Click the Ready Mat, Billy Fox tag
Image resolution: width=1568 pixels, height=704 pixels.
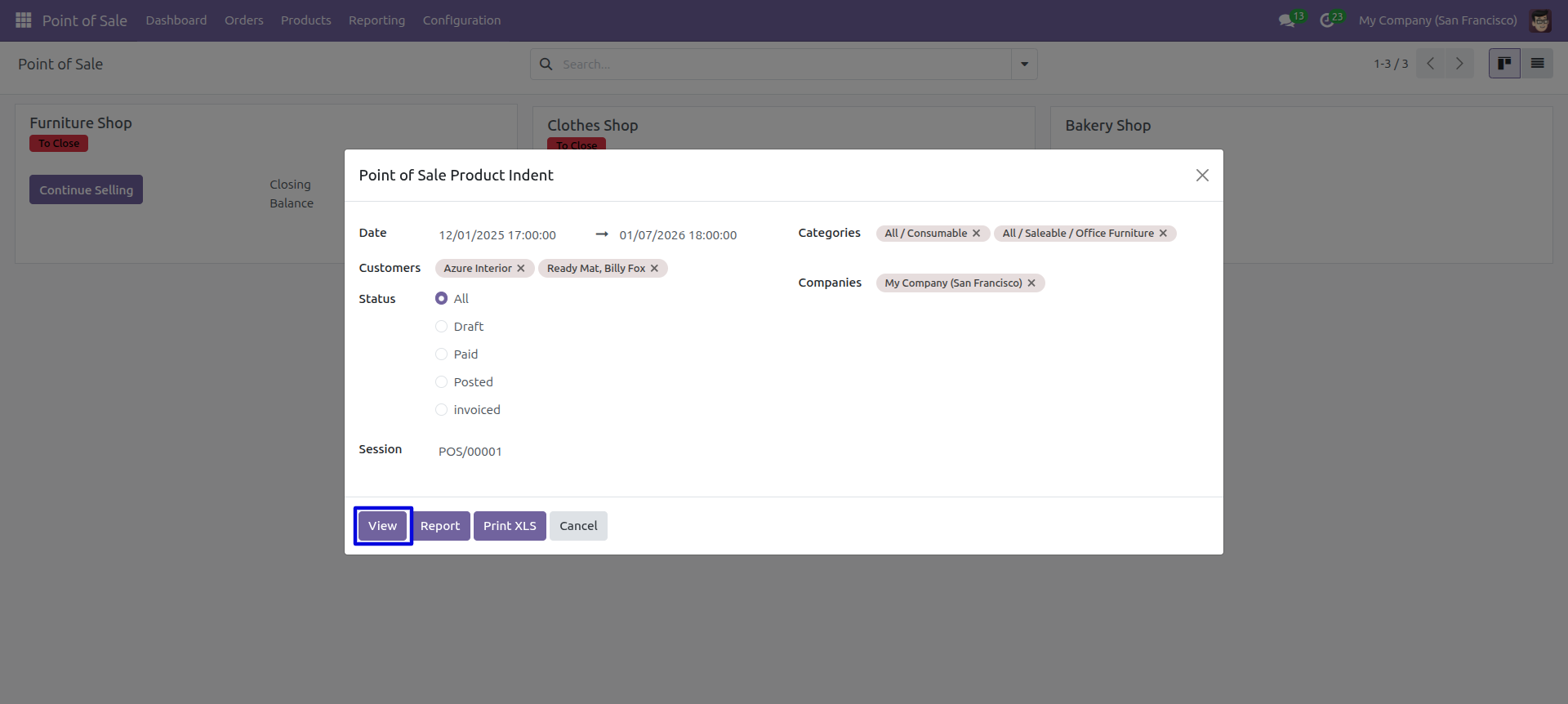[596, 268]
